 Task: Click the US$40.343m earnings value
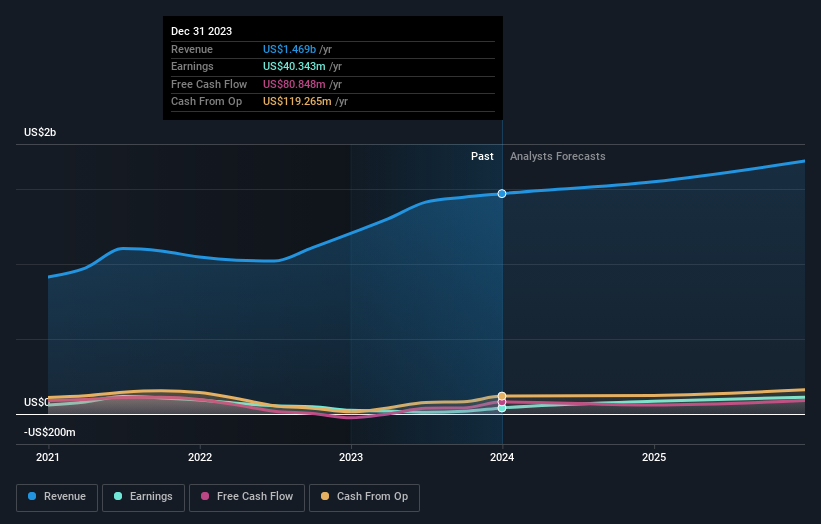point(294,66)
